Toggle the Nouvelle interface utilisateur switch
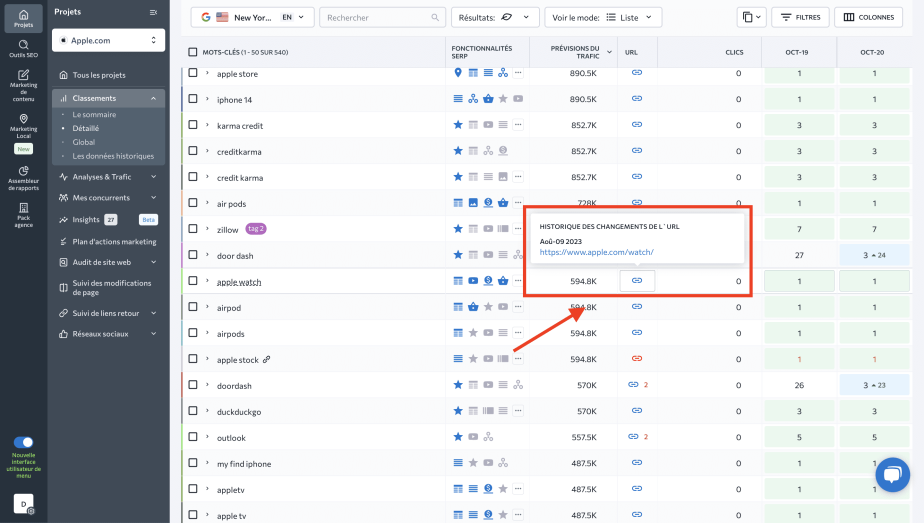 click(x=23, y=442)
